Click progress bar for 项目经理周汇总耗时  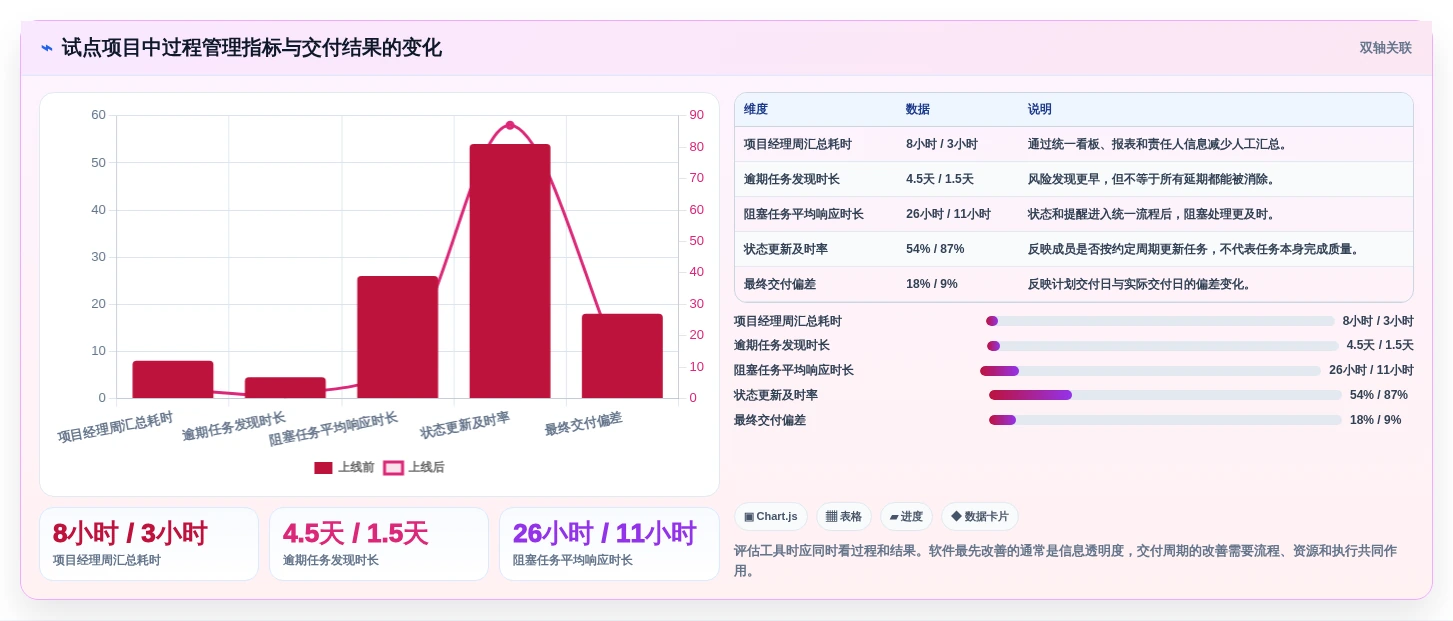click(1160, 321)
